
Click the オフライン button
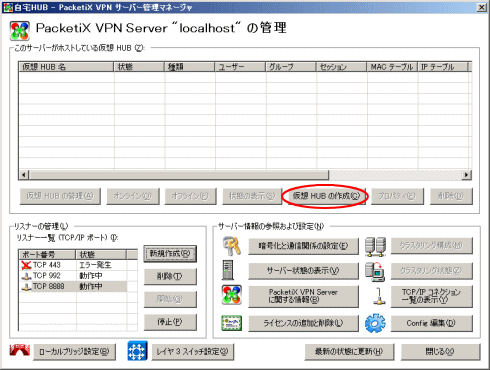190,196
